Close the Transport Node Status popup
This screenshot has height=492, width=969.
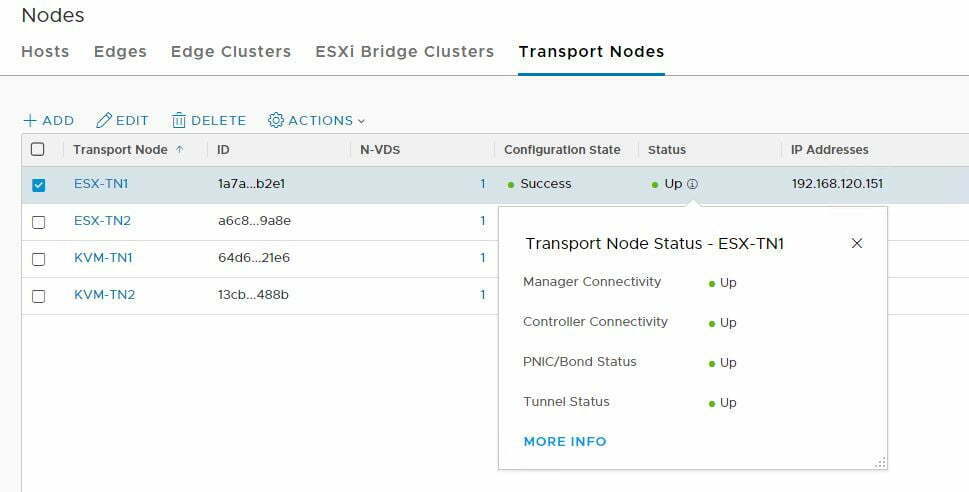click(x=857, y=244)
